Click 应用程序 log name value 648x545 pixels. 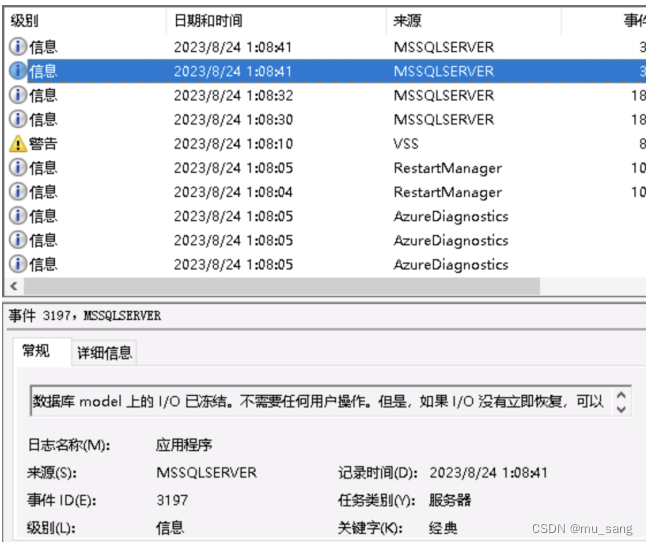184,445
